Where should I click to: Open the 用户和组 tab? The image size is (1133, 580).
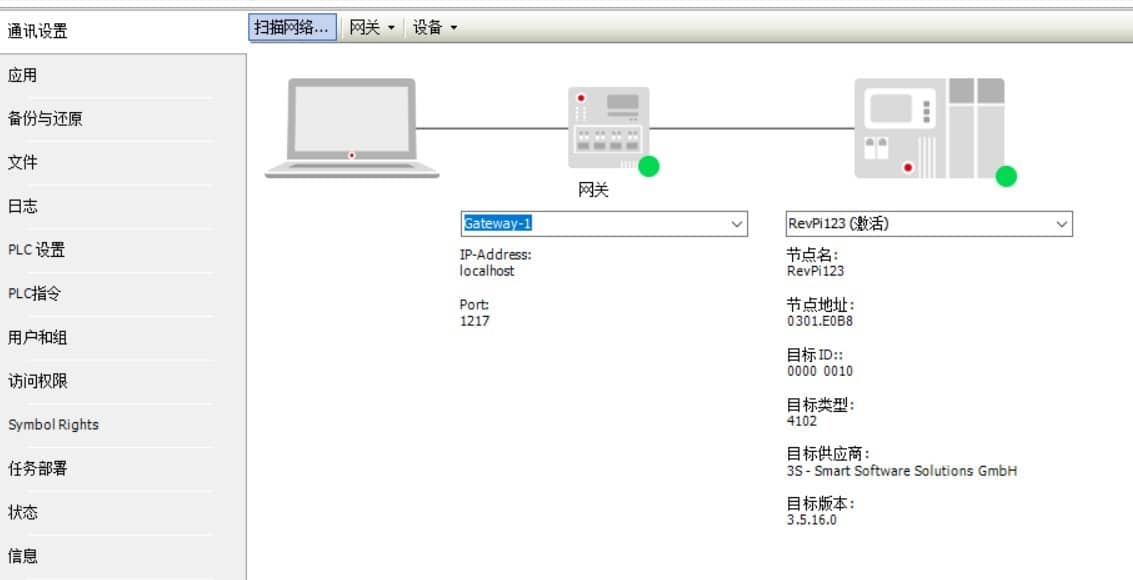pyautogui.click(x=38, y=337)
